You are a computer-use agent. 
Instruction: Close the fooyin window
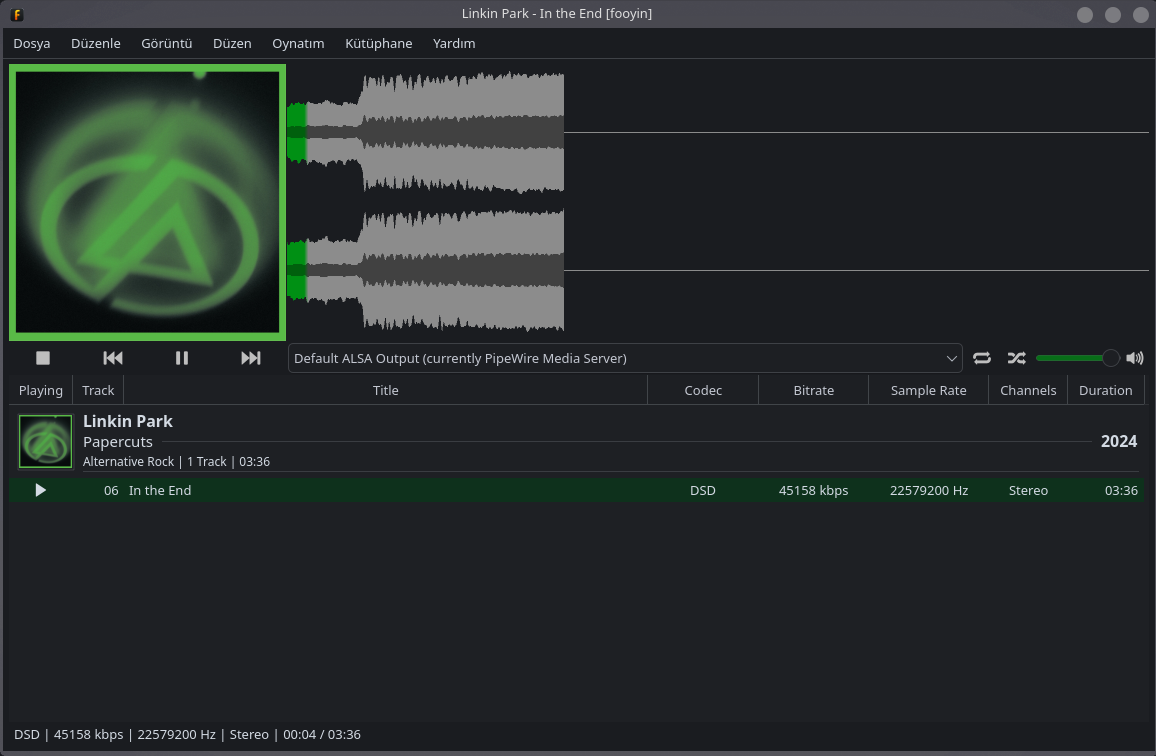point(1141,15)
